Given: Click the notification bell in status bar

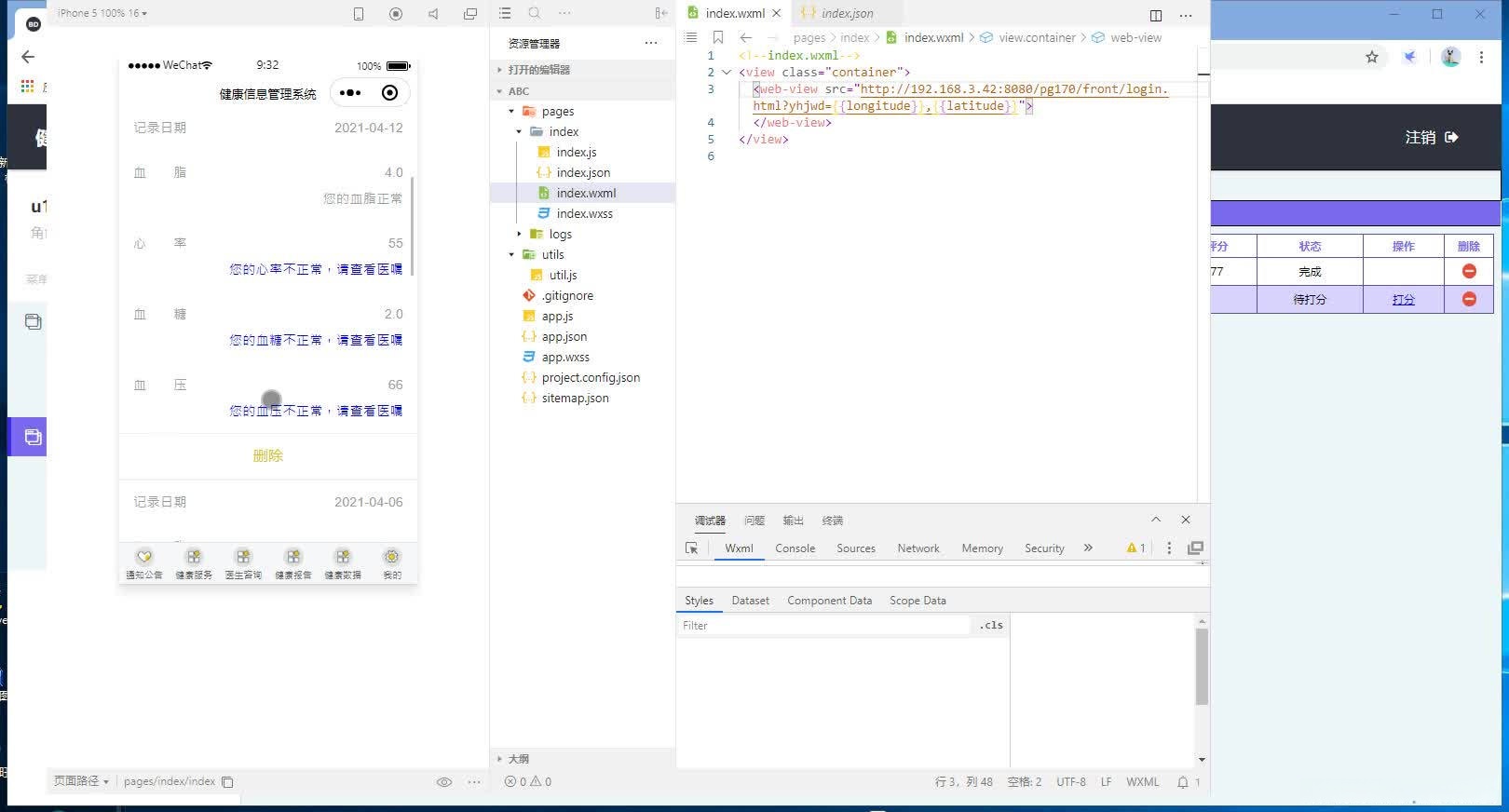Looking at the screenshot, I should click(x=1182, y=782).
